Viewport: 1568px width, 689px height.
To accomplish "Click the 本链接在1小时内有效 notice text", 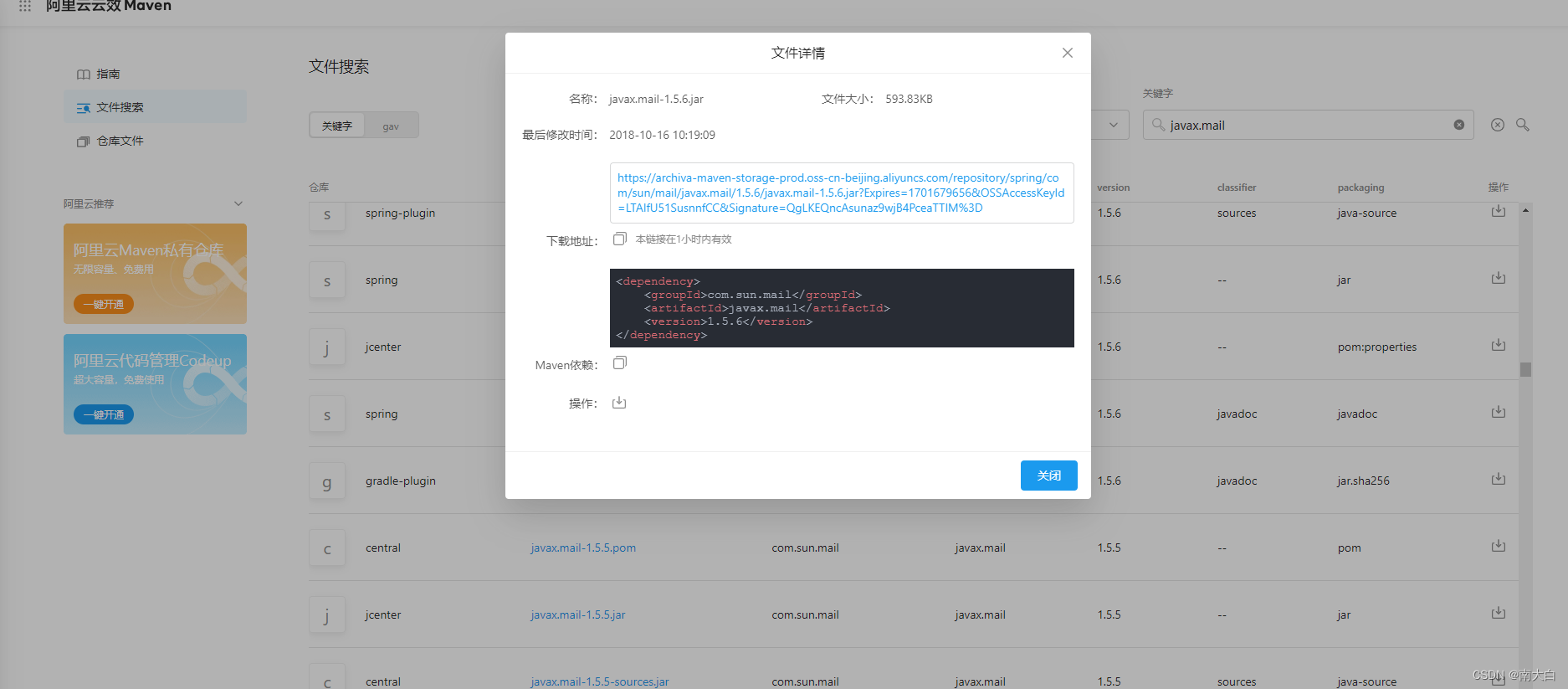I will (684, 239).
